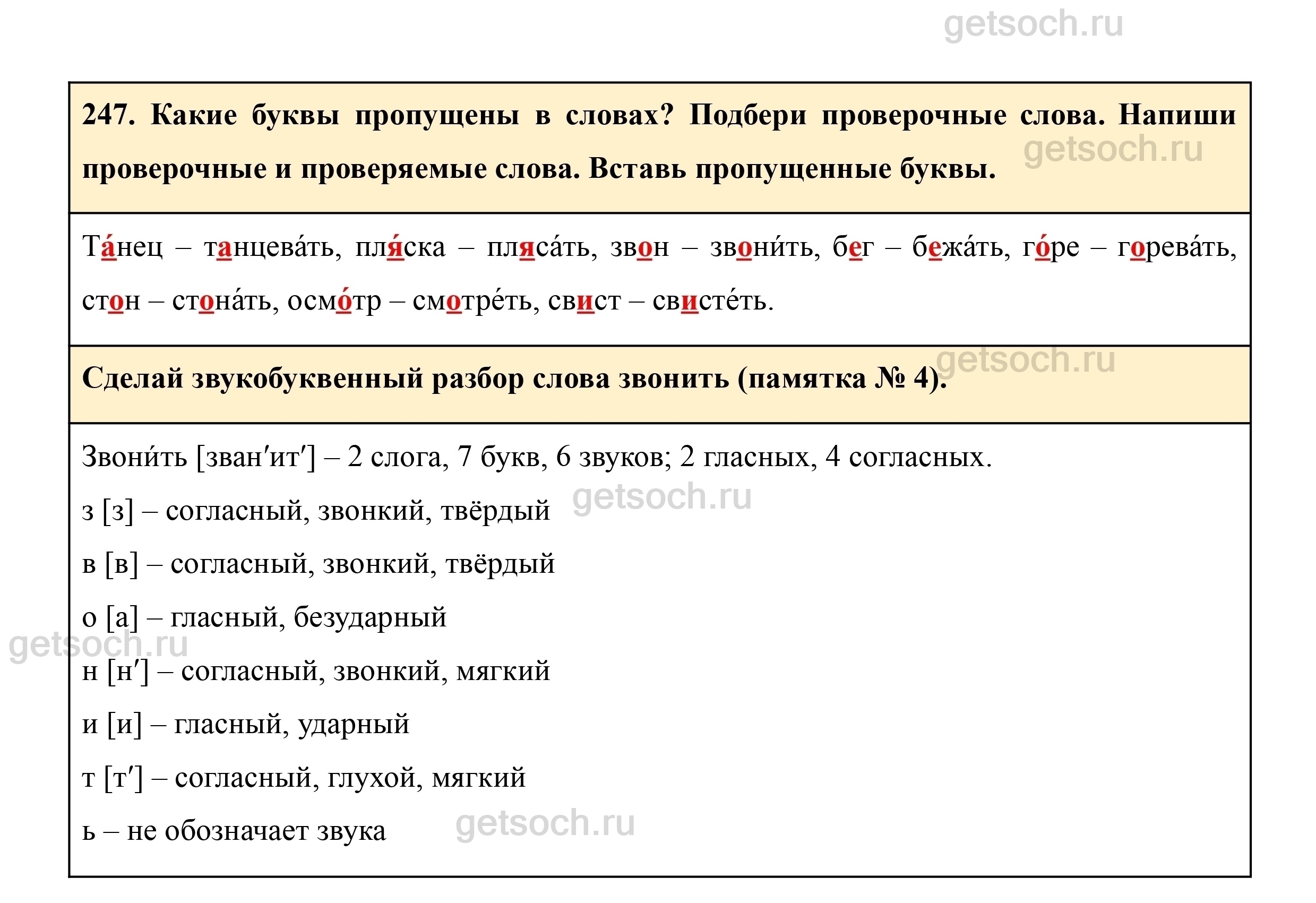This screenshot has height=903, width=1316.
Task: Click the line т [т'] – согласный, глухой
Action: [304, 778]
